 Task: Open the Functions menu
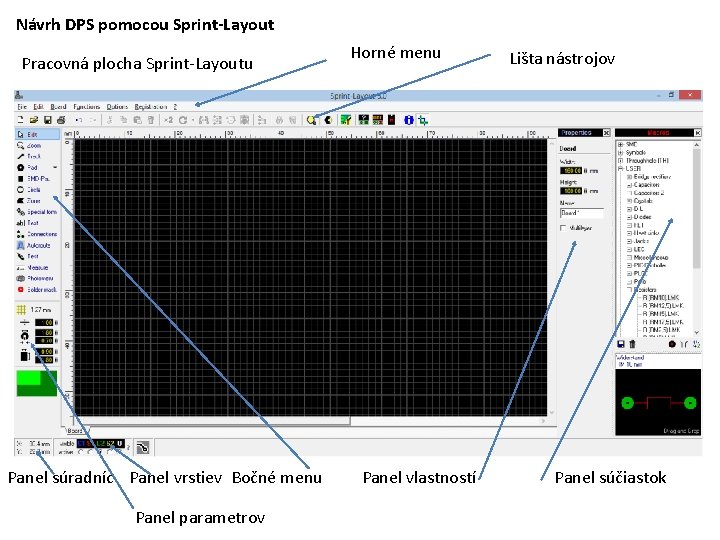point(86,107)
